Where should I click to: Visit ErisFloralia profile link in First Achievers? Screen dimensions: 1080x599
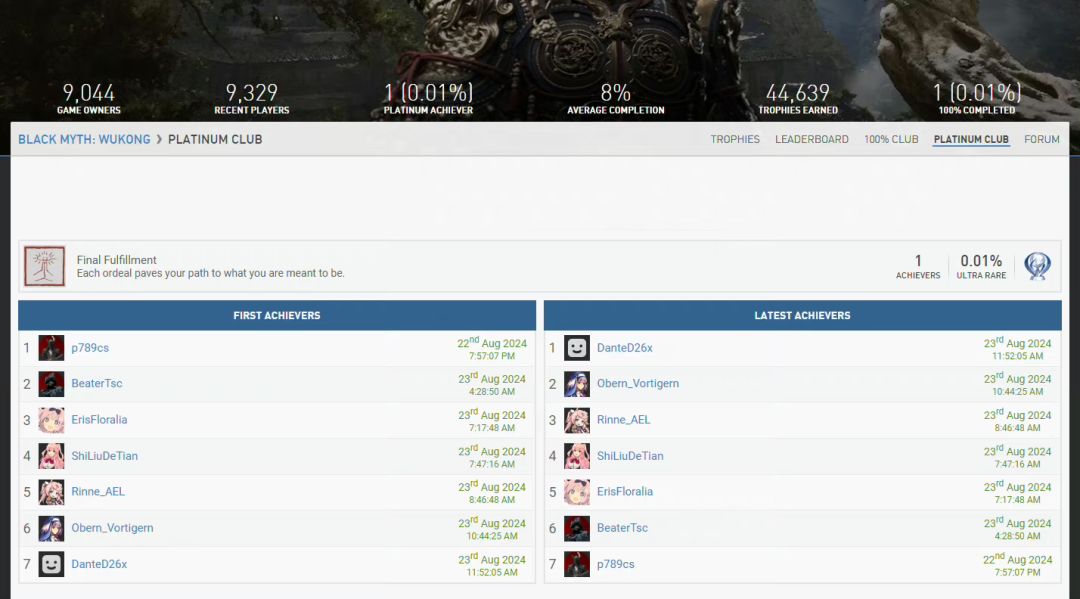click(x=99, y=419)
